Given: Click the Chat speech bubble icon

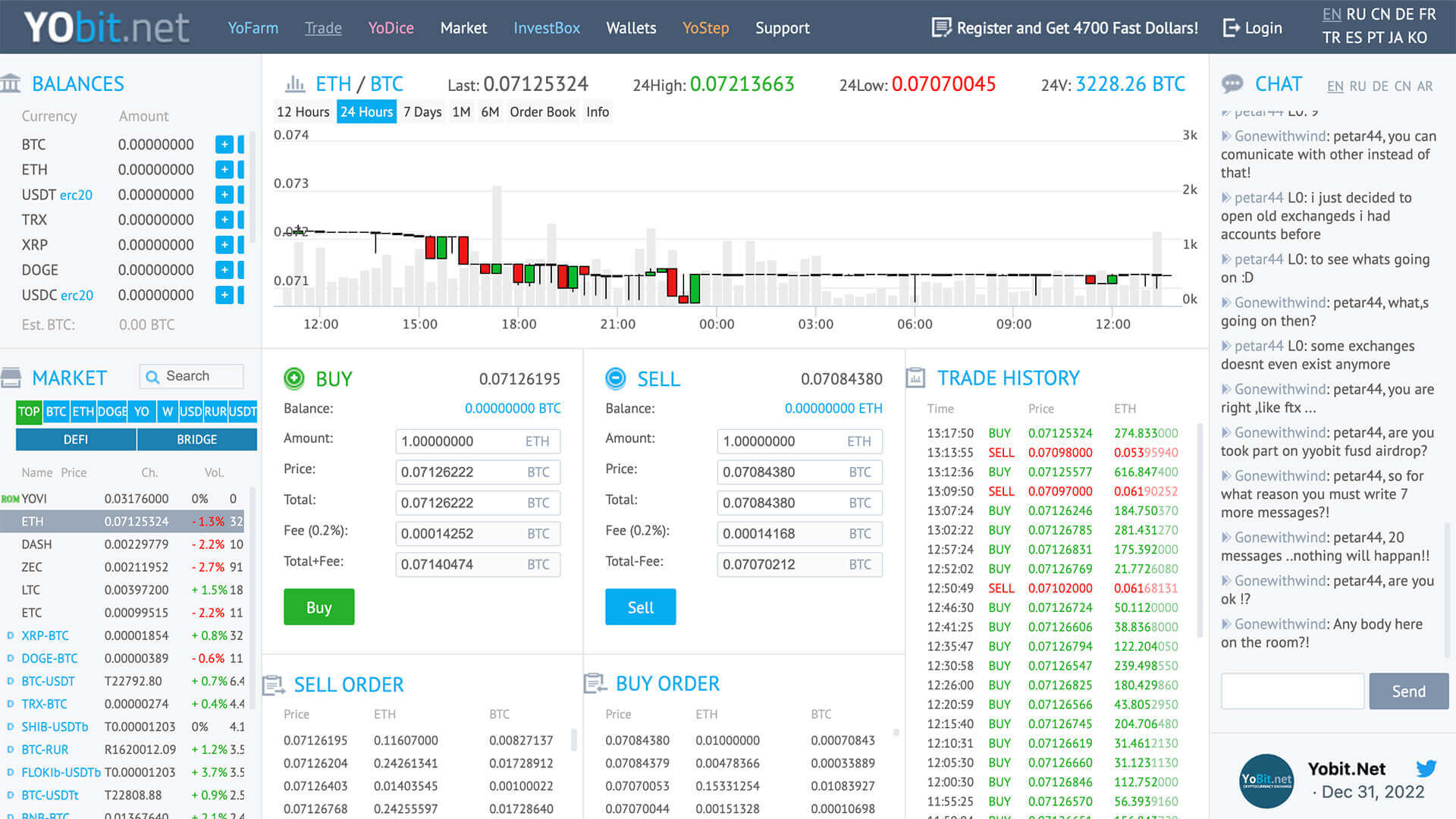Looking at the screenshot, I should click(x=1232, y=83).
